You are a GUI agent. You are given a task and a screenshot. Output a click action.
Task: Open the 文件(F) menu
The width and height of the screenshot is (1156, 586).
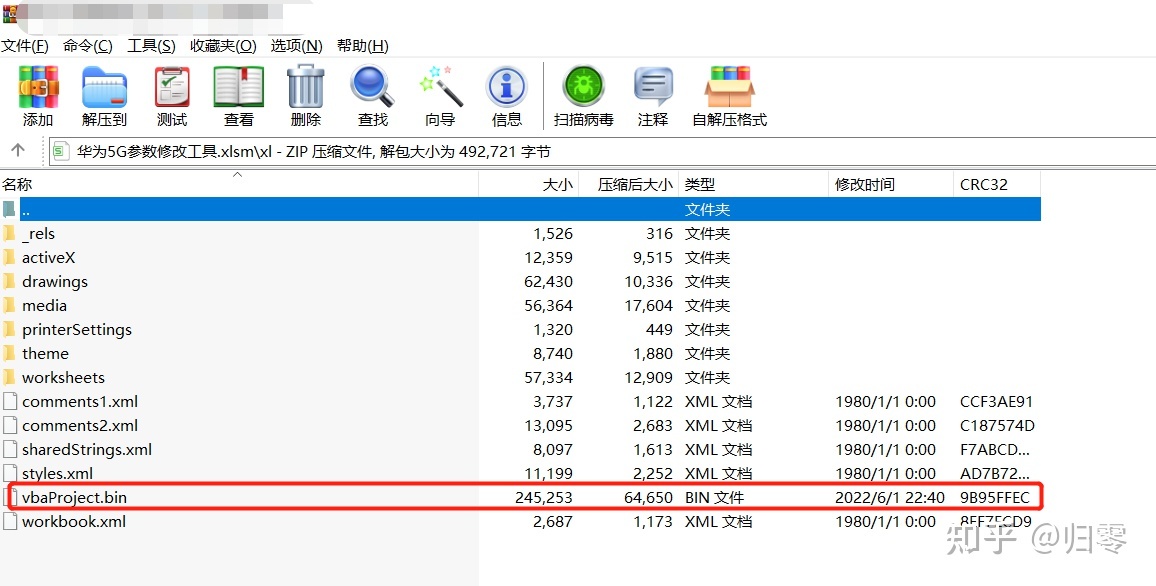click(x=24, y=46)
